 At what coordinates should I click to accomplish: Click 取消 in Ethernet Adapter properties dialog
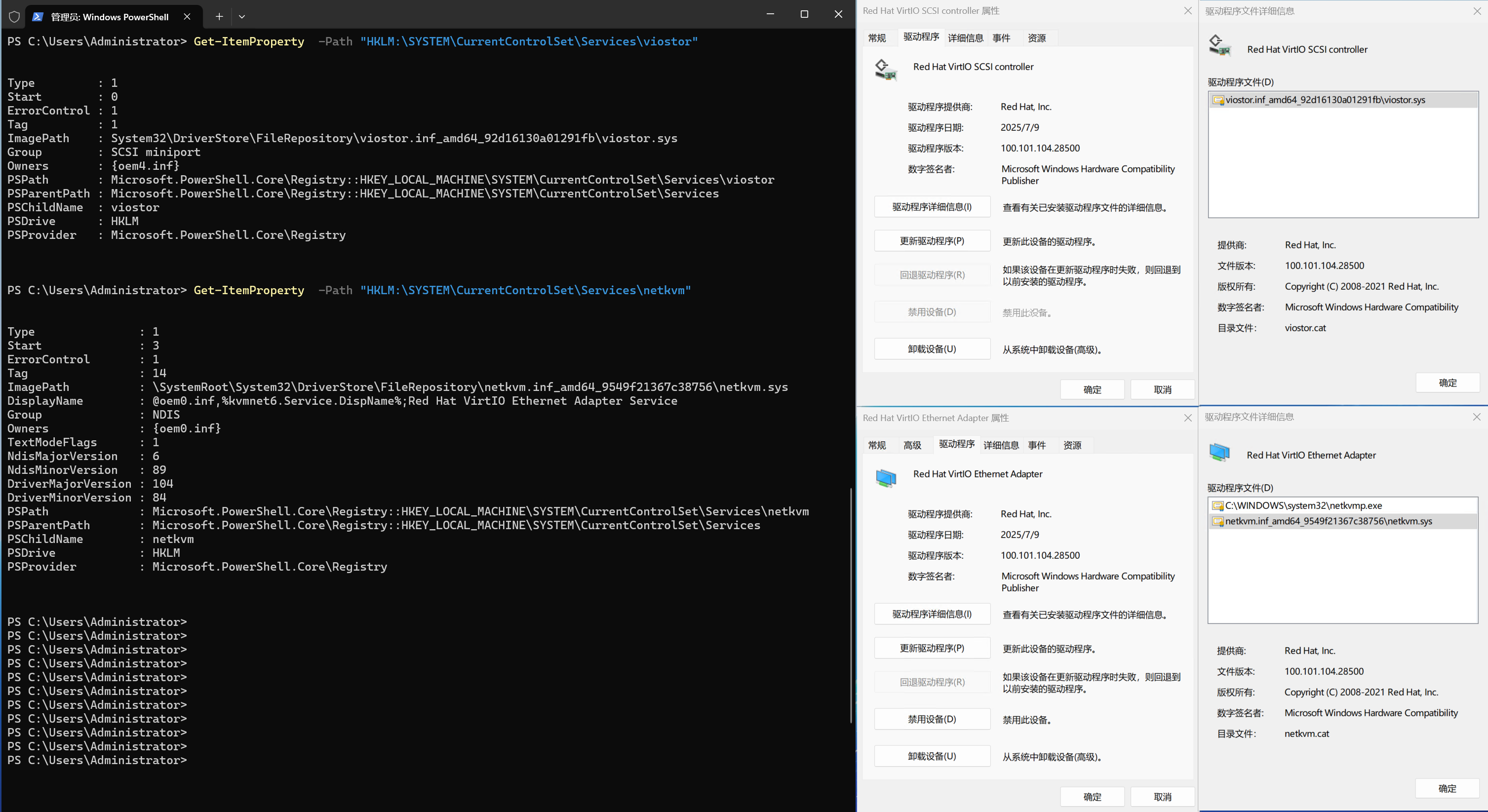point(1162,797)
